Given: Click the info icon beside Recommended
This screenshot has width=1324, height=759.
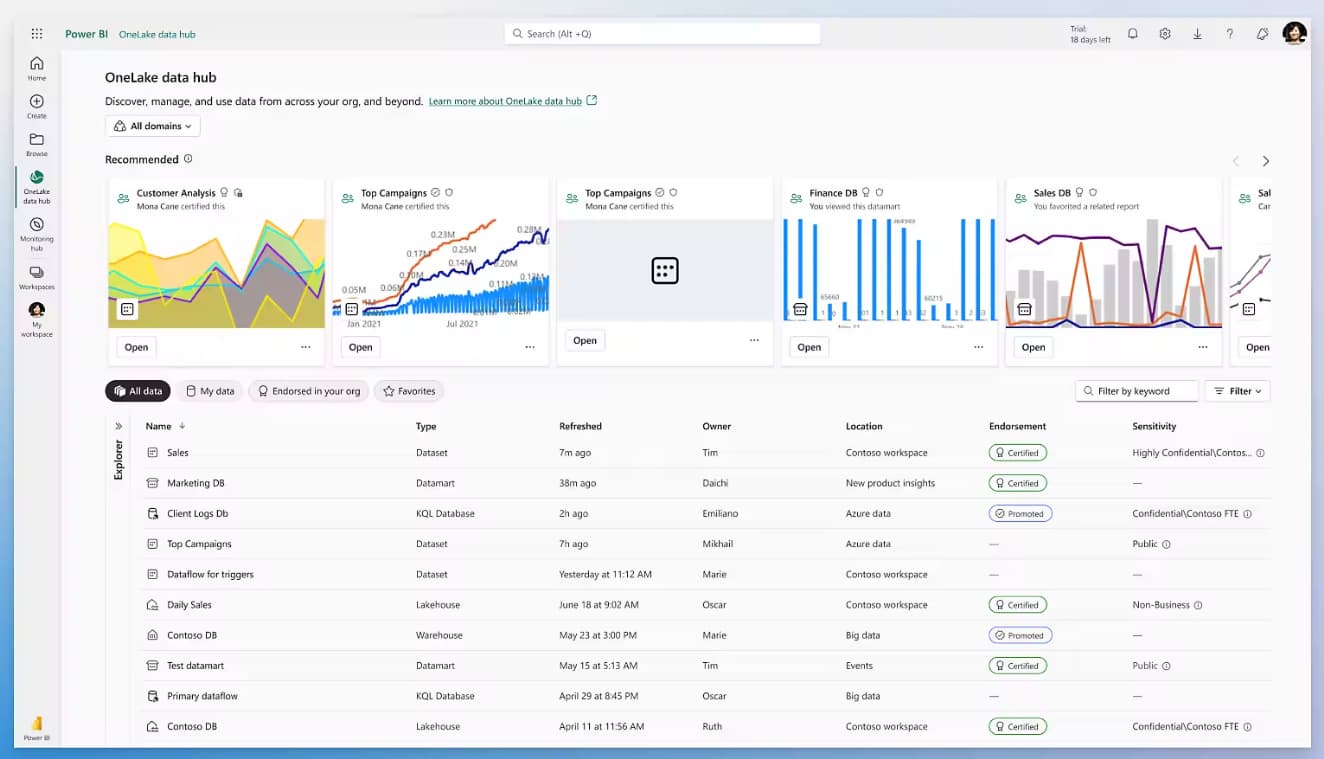Looking at the screenshot, I should click(188, 159).
